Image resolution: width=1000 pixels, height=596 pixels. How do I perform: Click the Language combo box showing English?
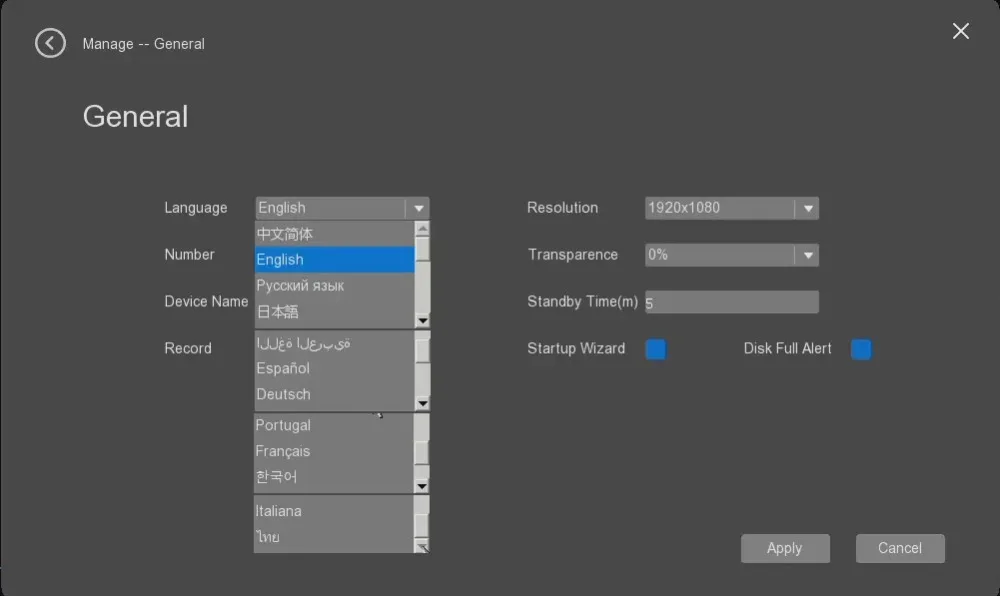[342, 208]
